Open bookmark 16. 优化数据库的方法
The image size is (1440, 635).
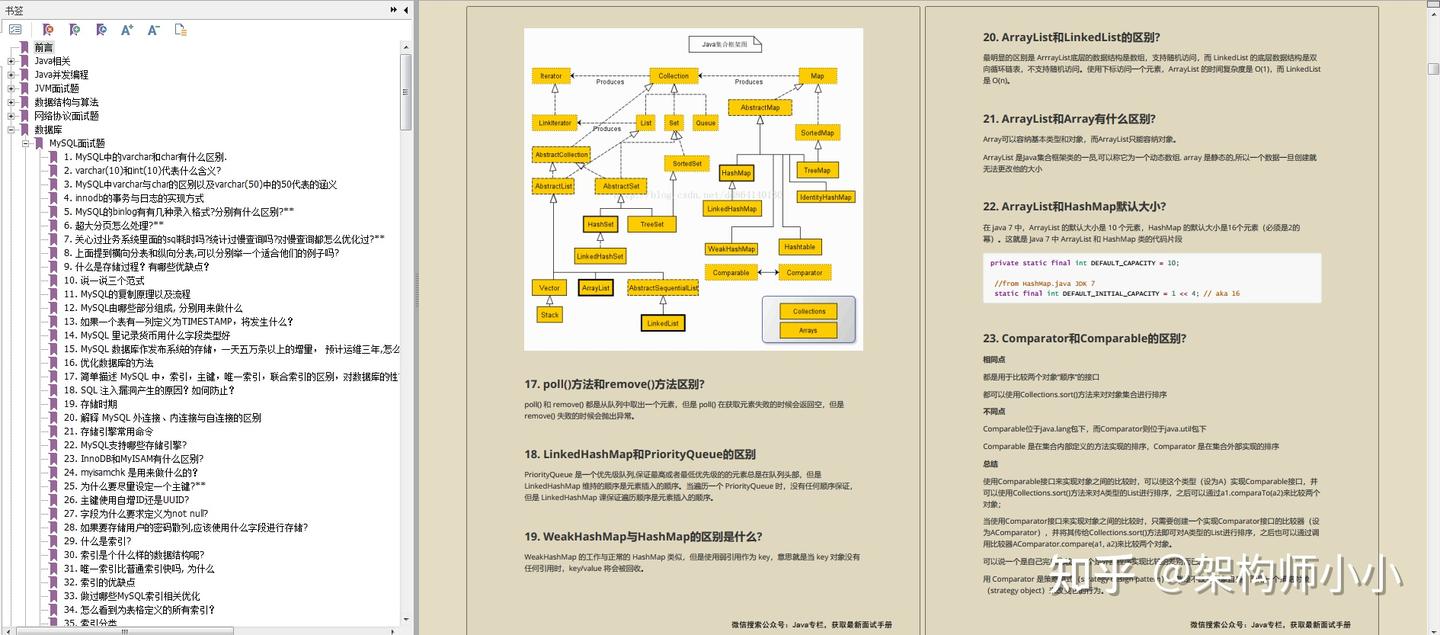(x=108, y=363)
